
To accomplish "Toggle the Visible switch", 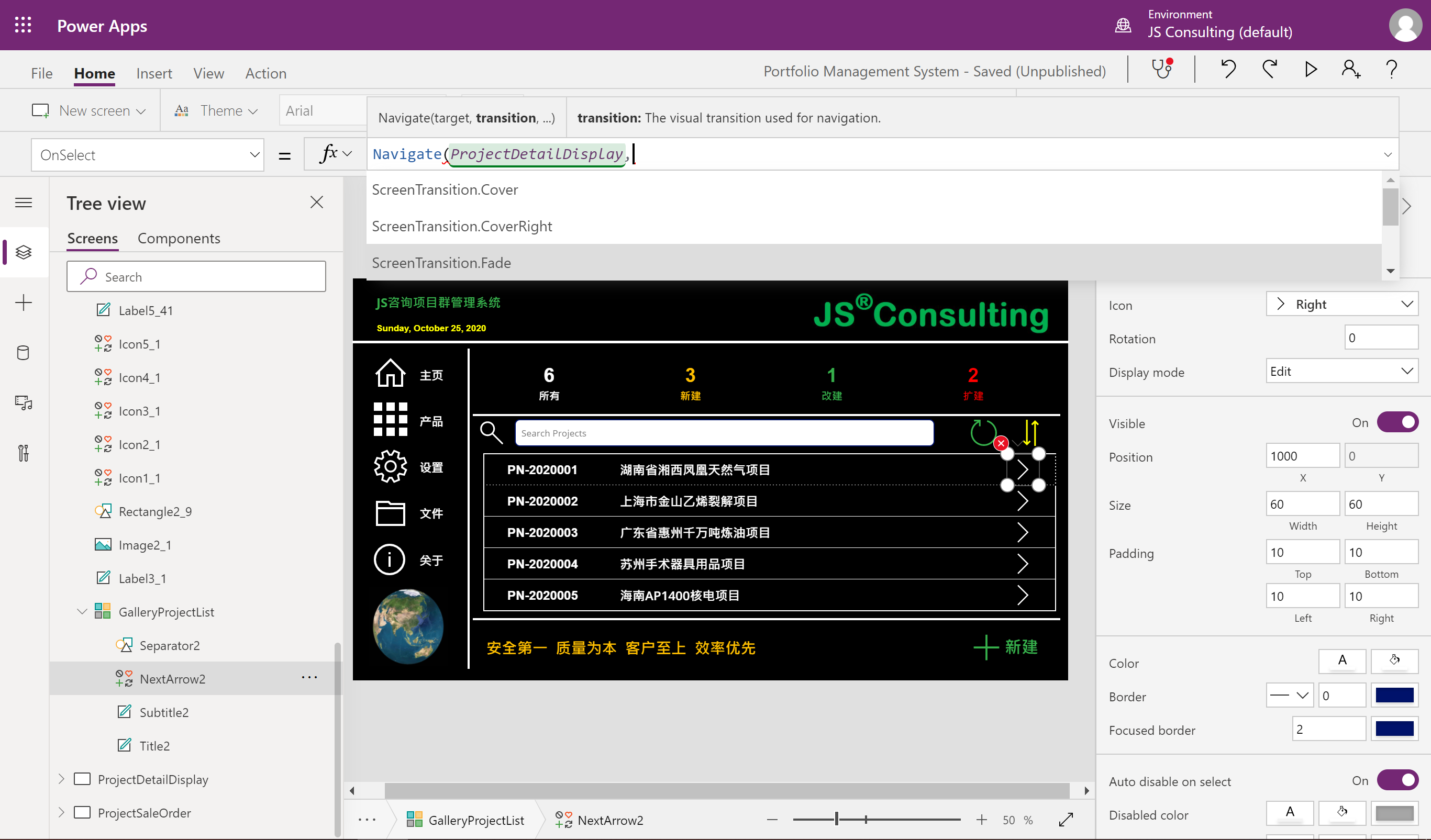I will 1397,423.
